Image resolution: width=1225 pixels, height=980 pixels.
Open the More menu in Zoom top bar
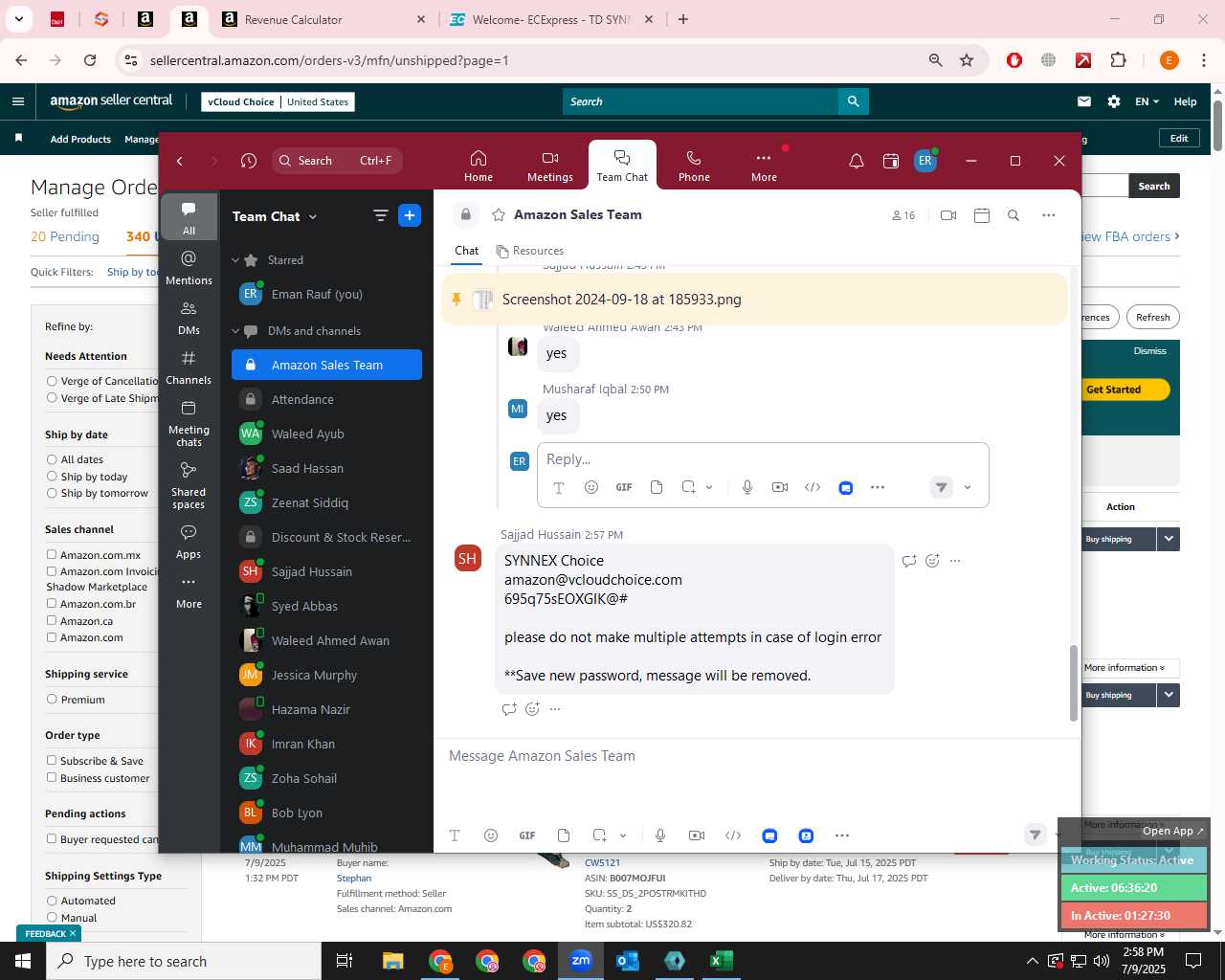[x=764, y=166]
